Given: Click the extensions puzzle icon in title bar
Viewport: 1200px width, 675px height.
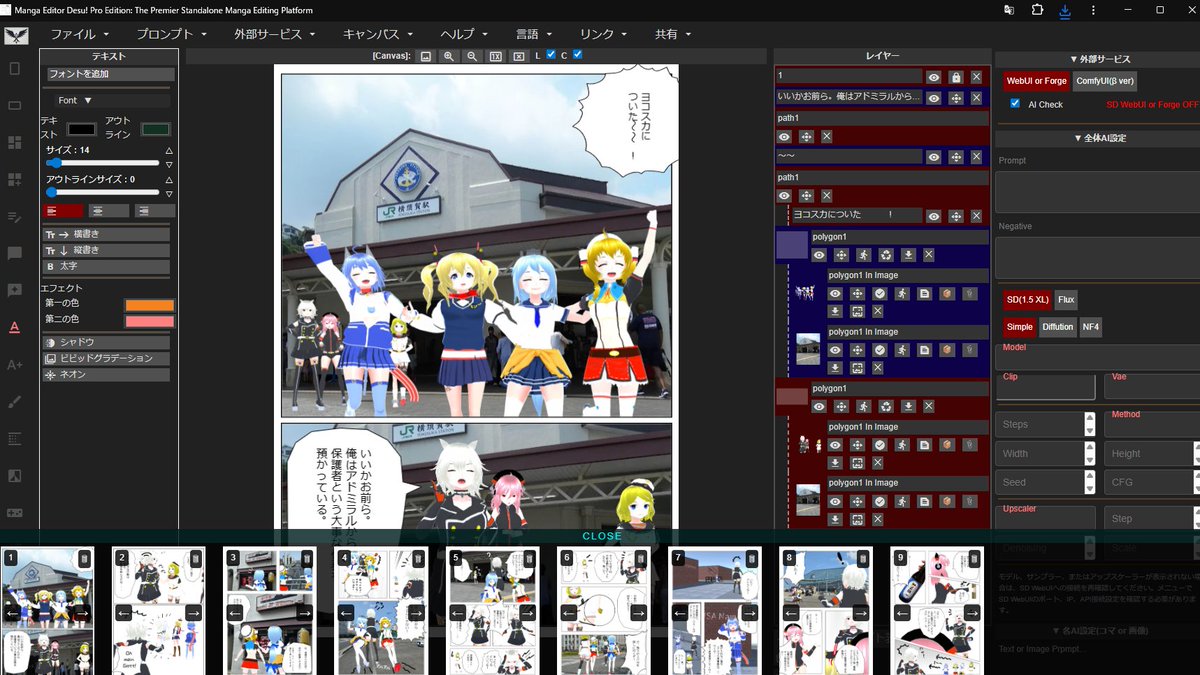Looking at the screenshot, I should tap(1036, 10).
